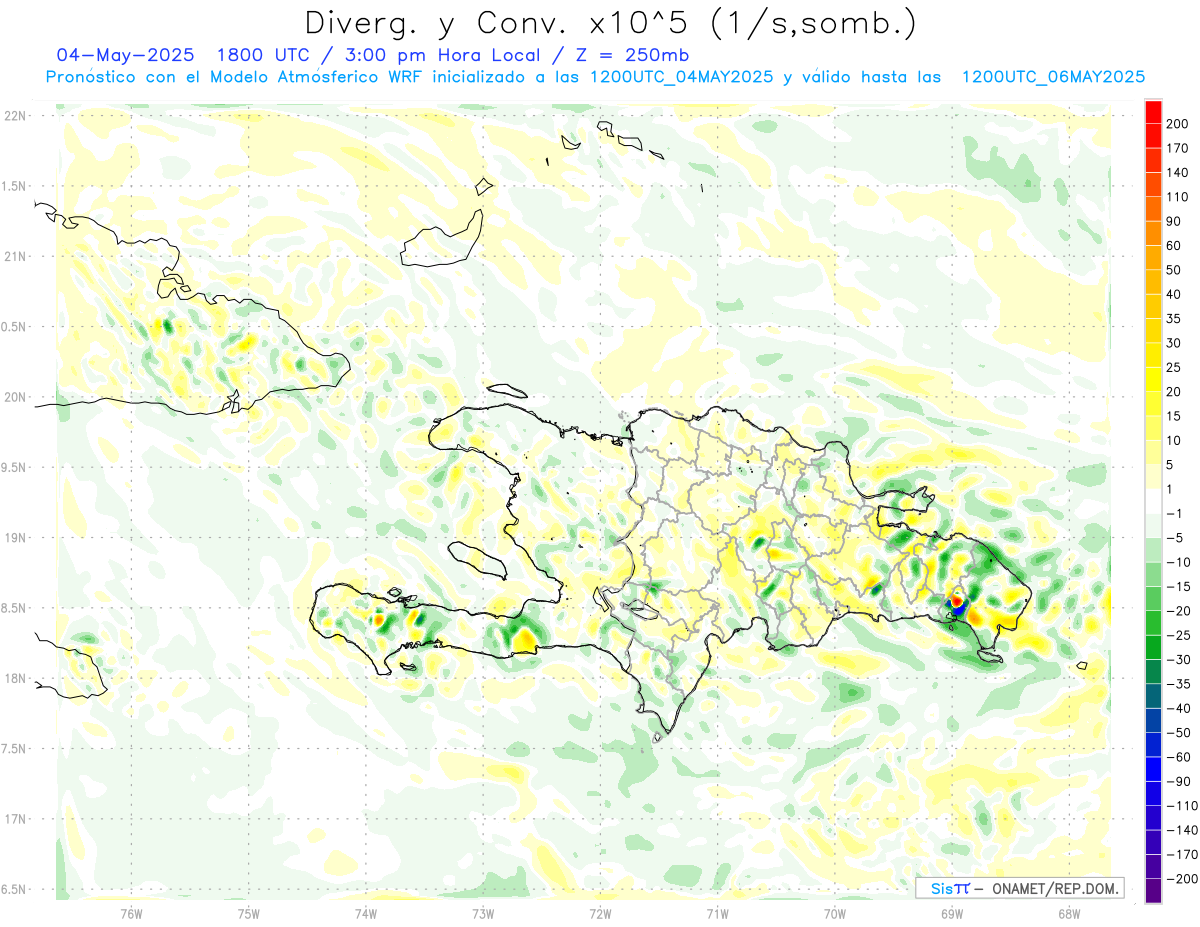This screenshot has height=927, width=1200.
Task: Click the positive "25" colorbar label
Action: (x=1174, y=367)
